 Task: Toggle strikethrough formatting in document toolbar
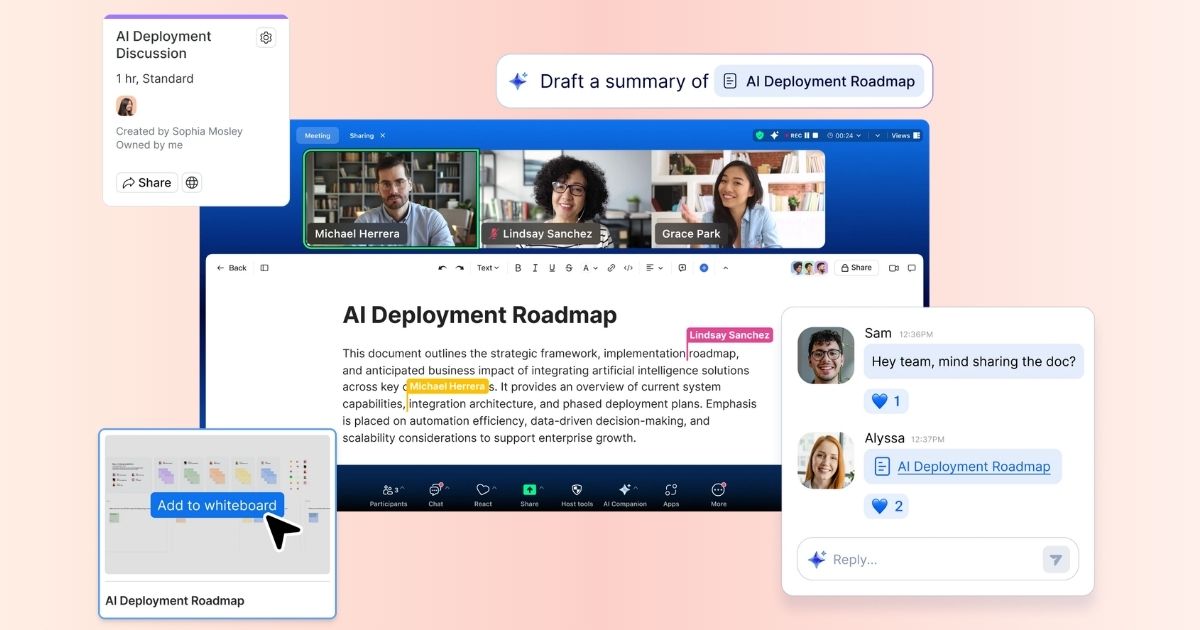tap(569, 268)
